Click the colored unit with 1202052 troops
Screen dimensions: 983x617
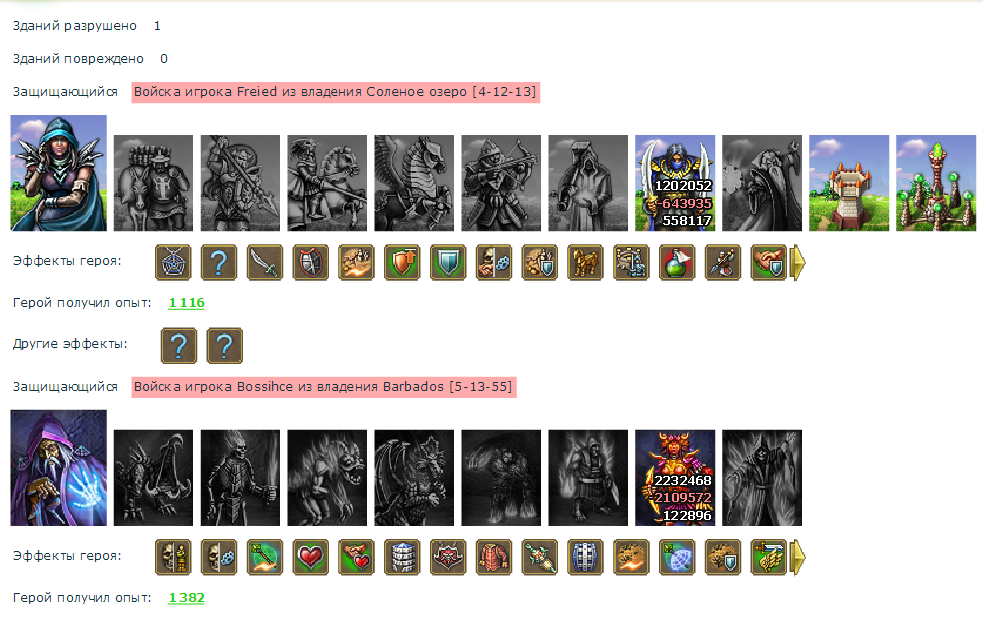[x=675, y=183]
